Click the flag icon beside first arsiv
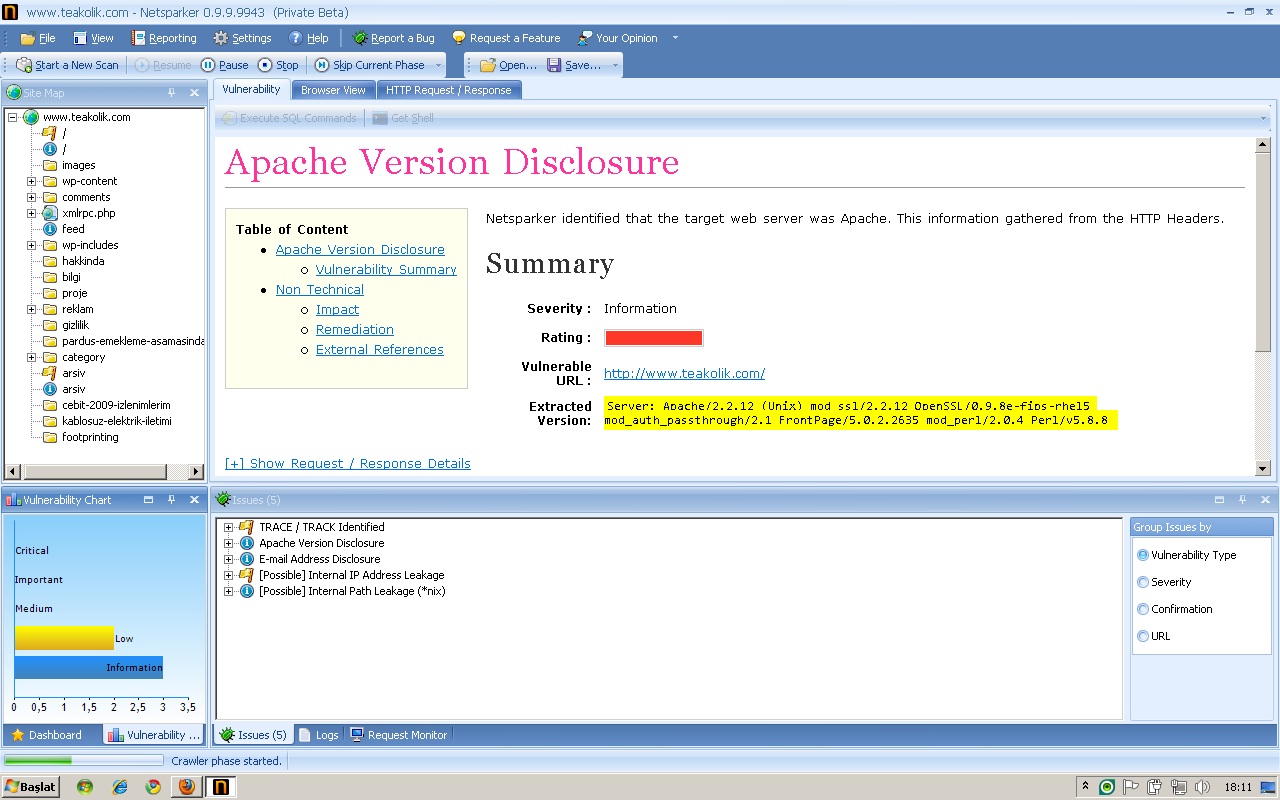This screenshot has height=800, width=1280. click(x=50, y=373)
